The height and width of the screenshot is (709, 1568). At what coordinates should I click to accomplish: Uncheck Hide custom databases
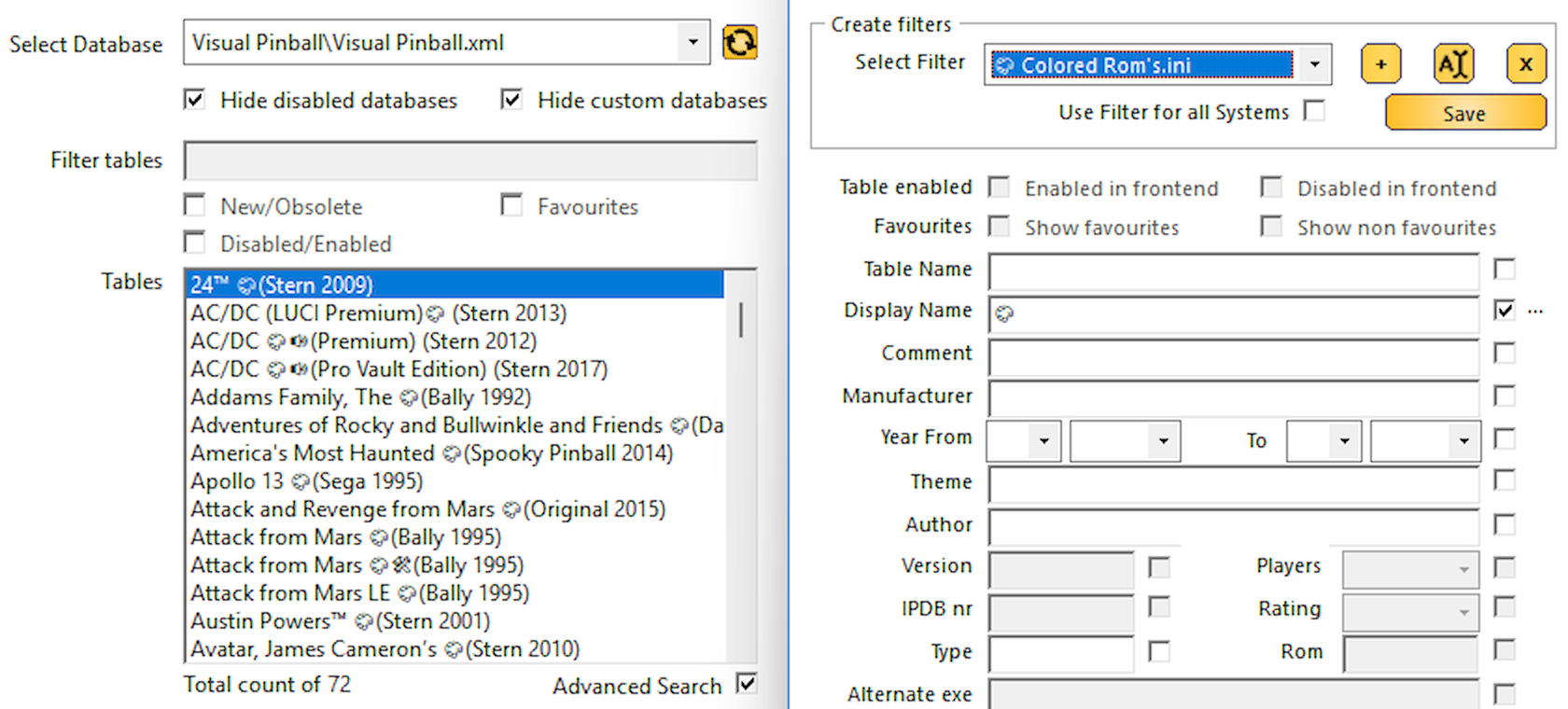(511, 100)
